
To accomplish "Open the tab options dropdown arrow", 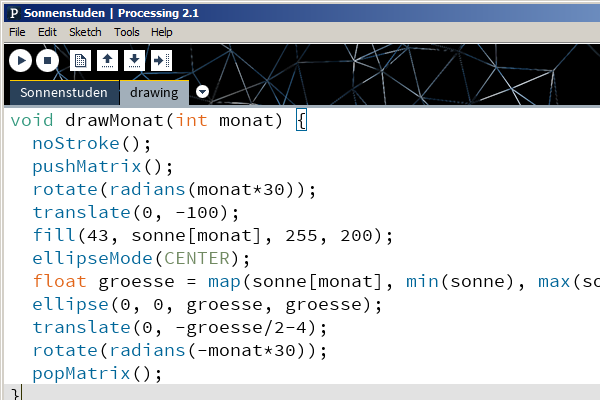I will pos(202,91).
